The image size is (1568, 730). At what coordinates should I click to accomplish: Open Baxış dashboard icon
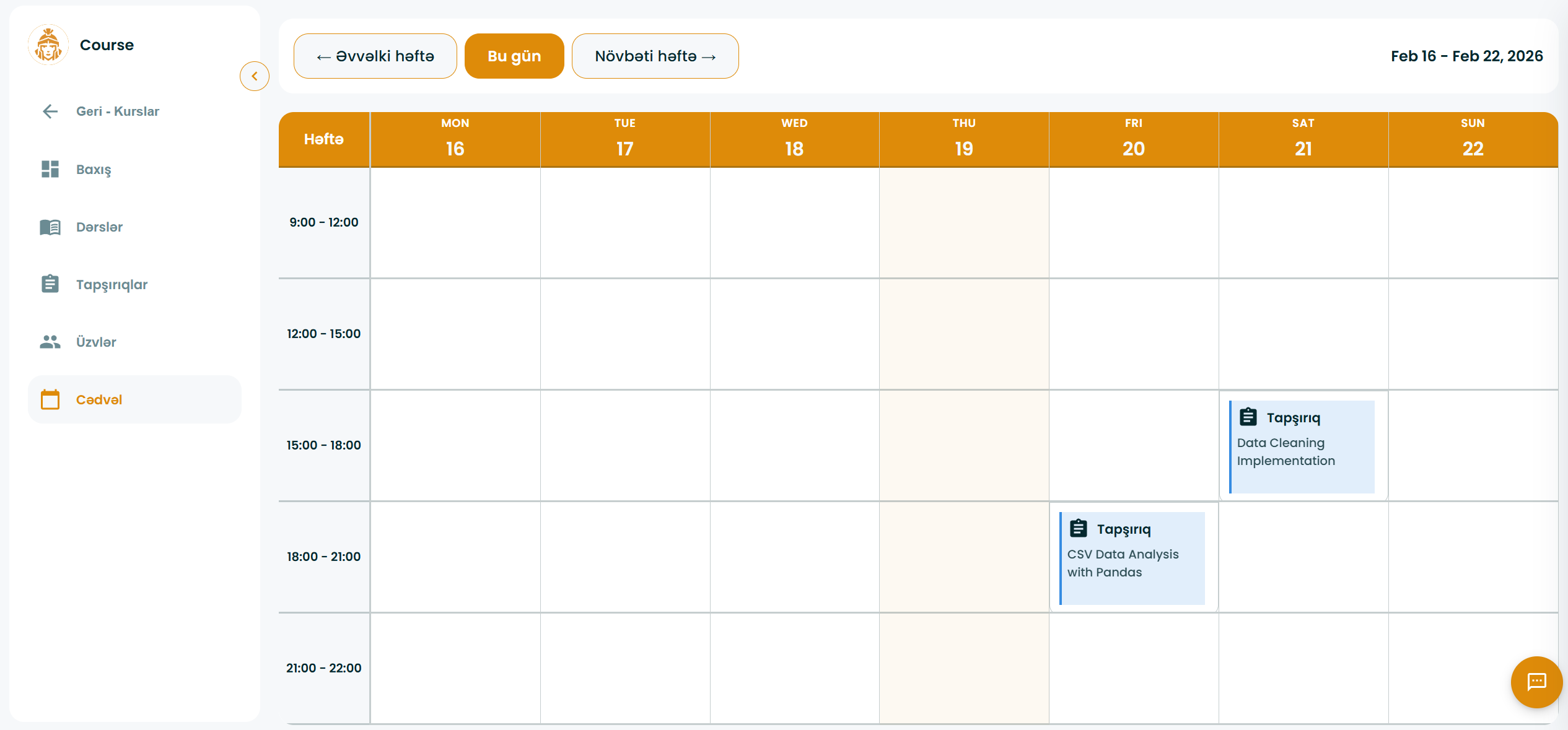[x=50, y=169]
